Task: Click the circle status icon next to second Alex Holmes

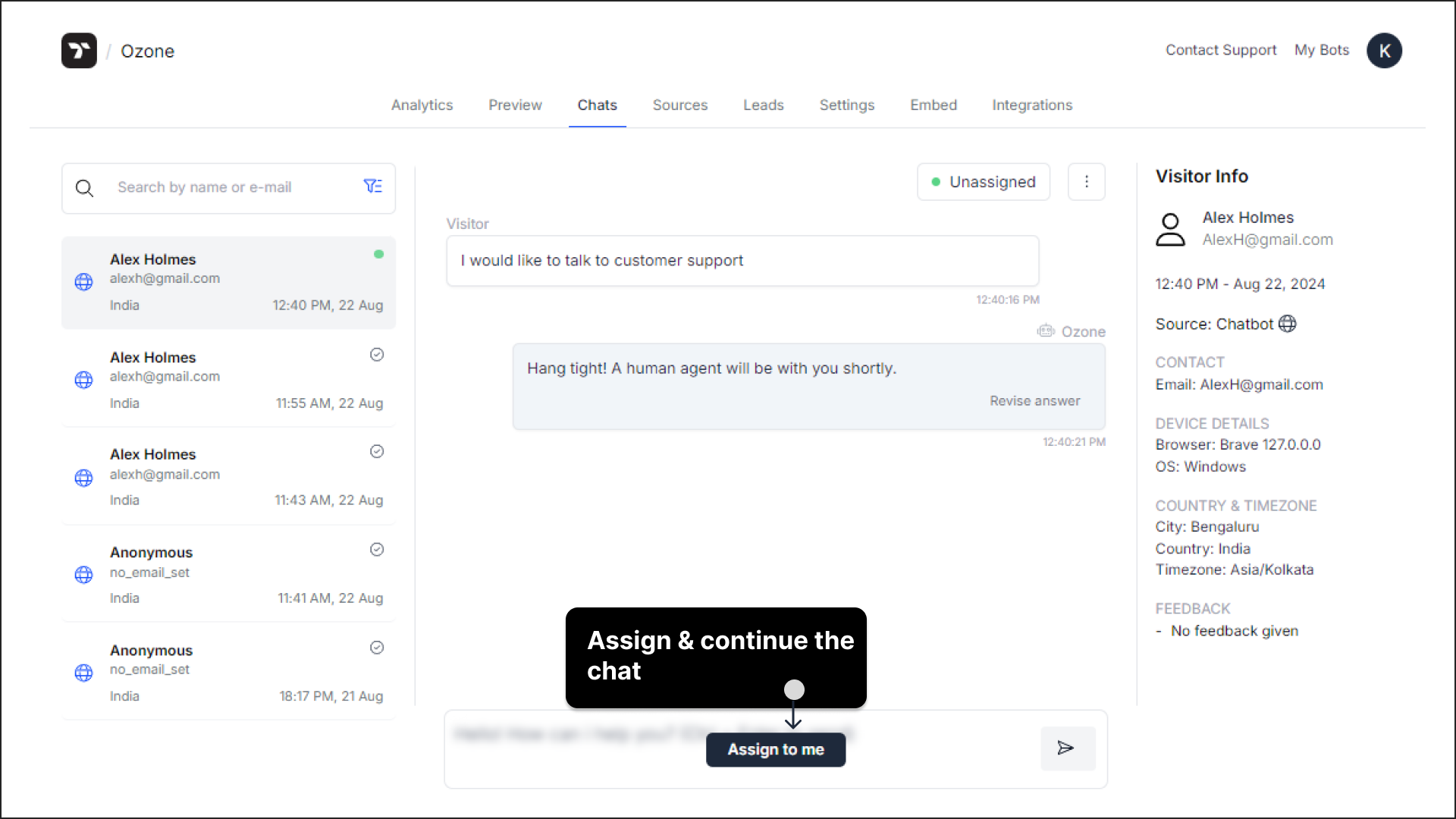Action: 376,354
